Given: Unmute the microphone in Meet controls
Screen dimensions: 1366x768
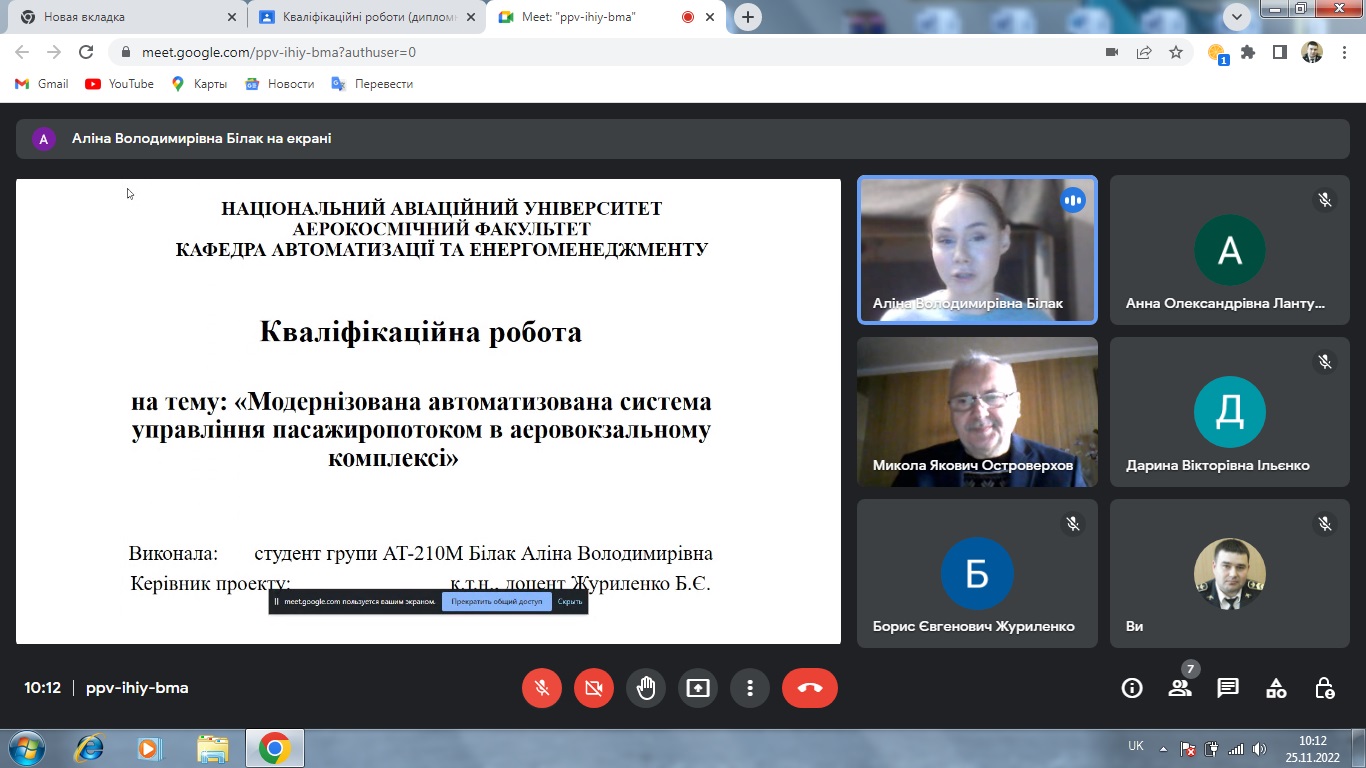Looking at the screenshot, I should click(542, 688).
